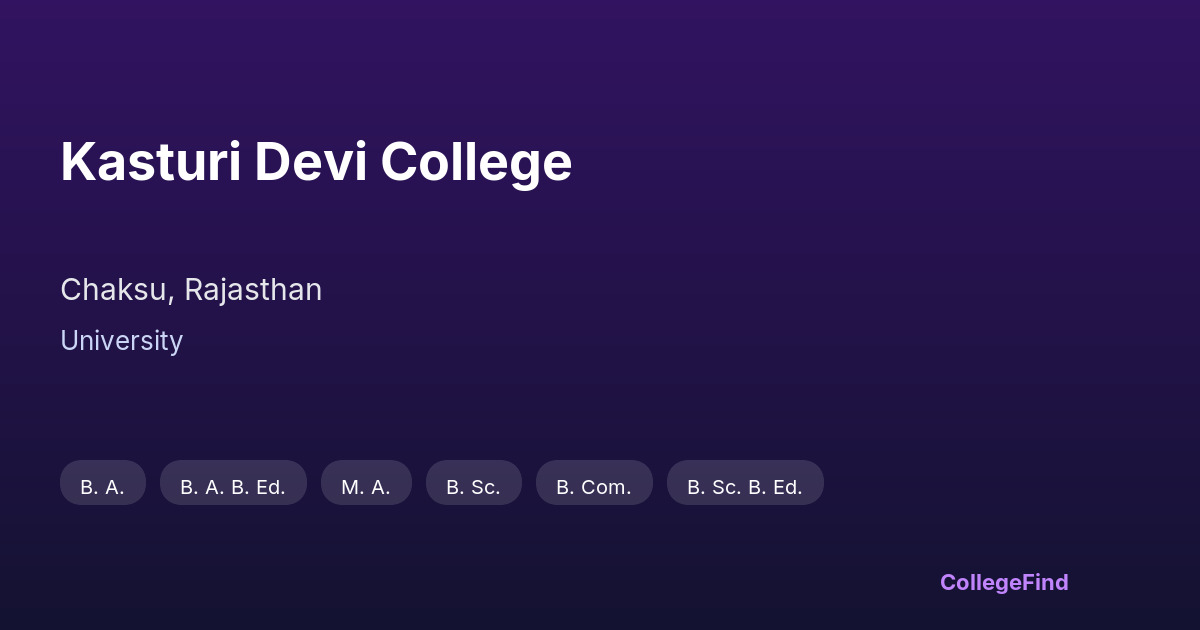
Task: Click "B. Sc." inside the B. Sc. B. Ed. tag
Action: click(x=714, y=487)
